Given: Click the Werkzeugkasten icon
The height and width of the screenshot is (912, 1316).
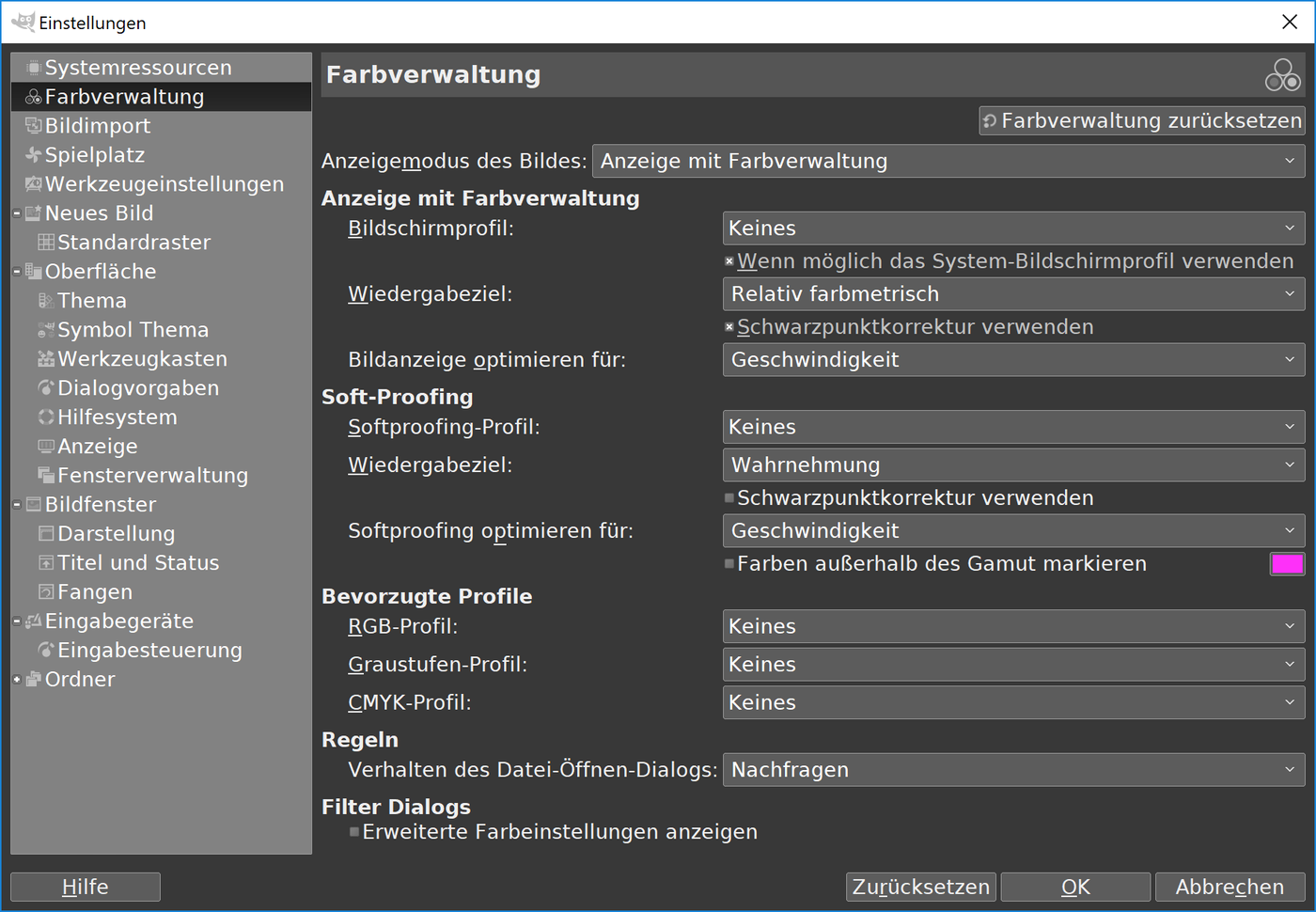Looking at the screenshot, I should click(46, 359).
